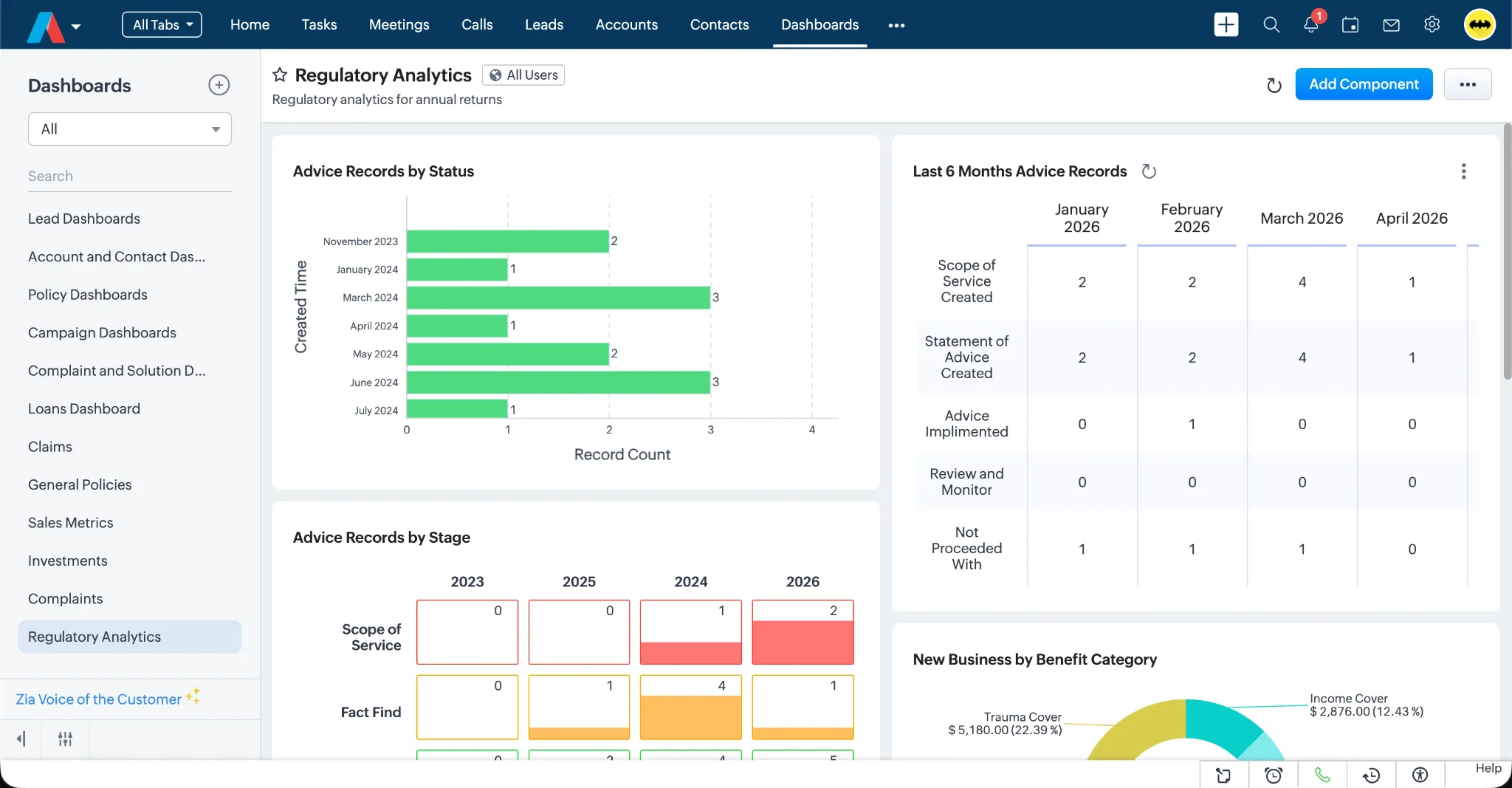1512x788 pixels.
Task: Refresh Last 6 Months Advice Records
Action: point(1149,171)
